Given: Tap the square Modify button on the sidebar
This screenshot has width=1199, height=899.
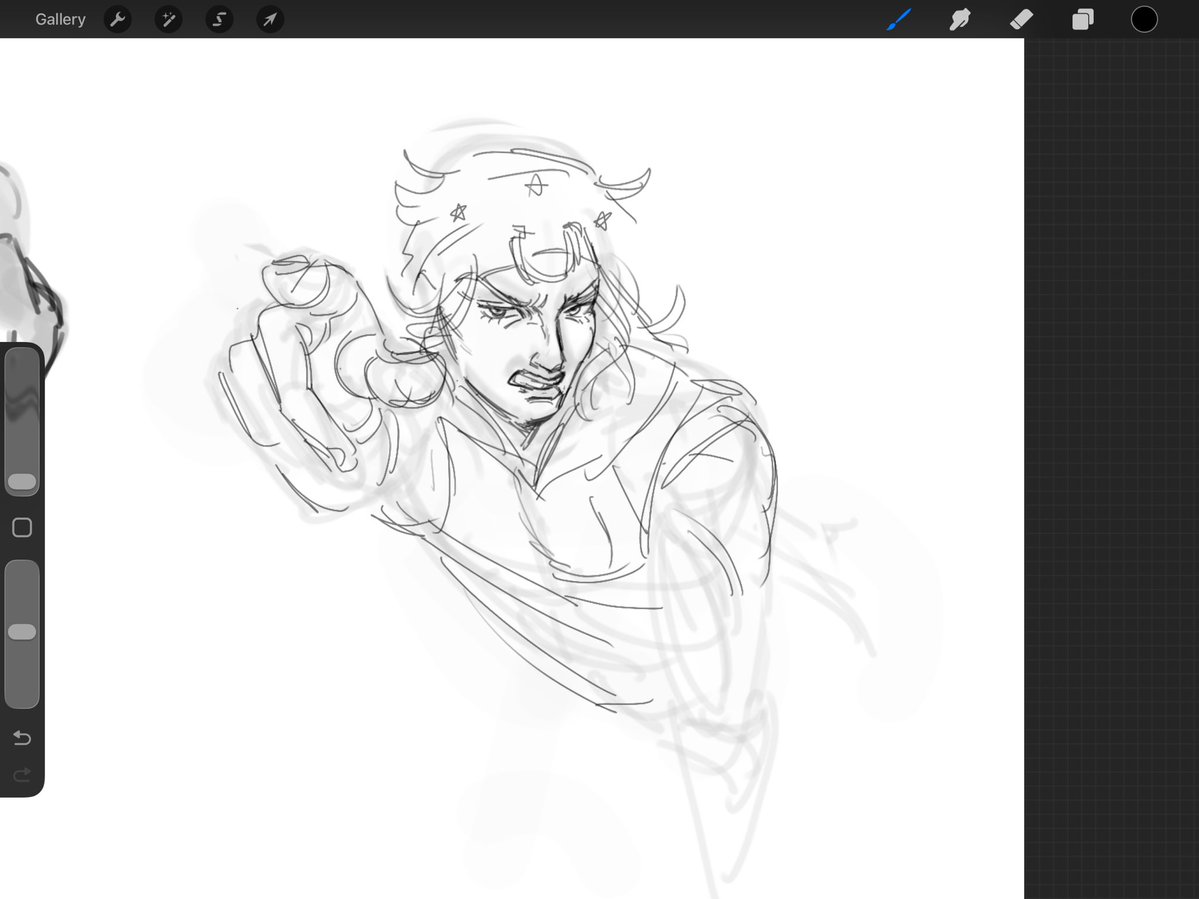Looking at the screenshot, I should coord(22,527).
